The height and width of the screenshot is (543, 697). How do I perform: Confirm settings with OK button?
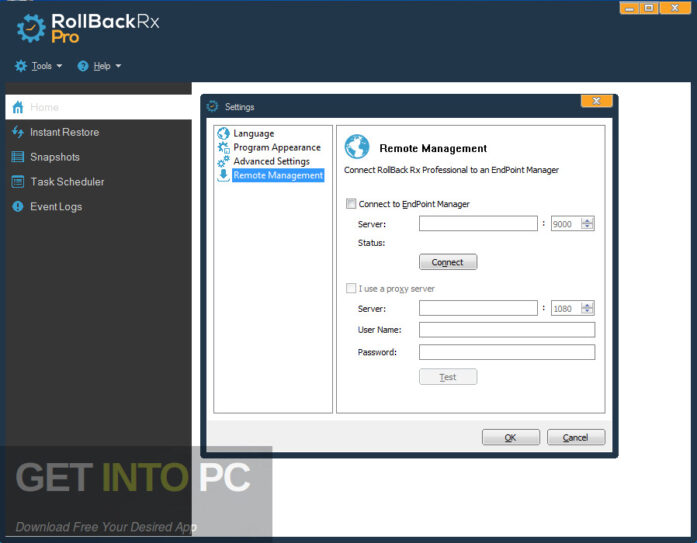[x=511, y=437]
